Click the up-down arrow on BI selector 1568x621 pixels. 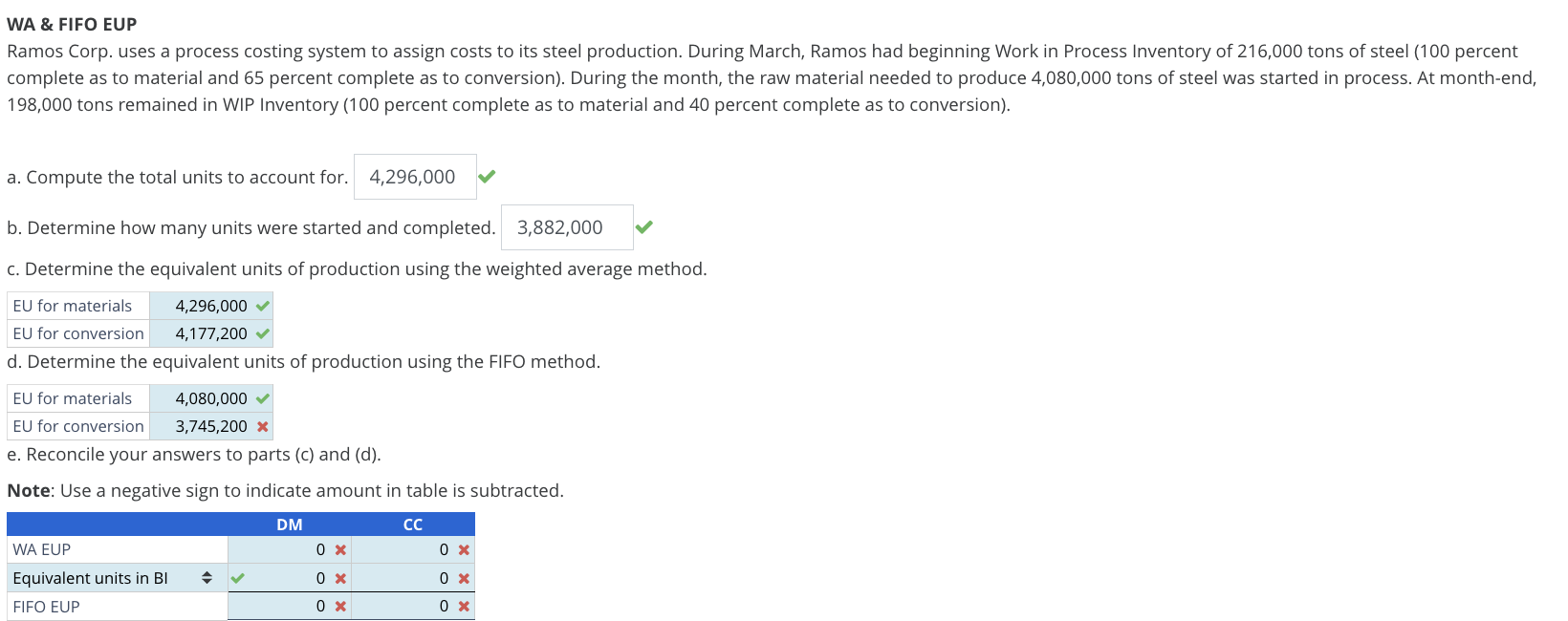(207, 578)
